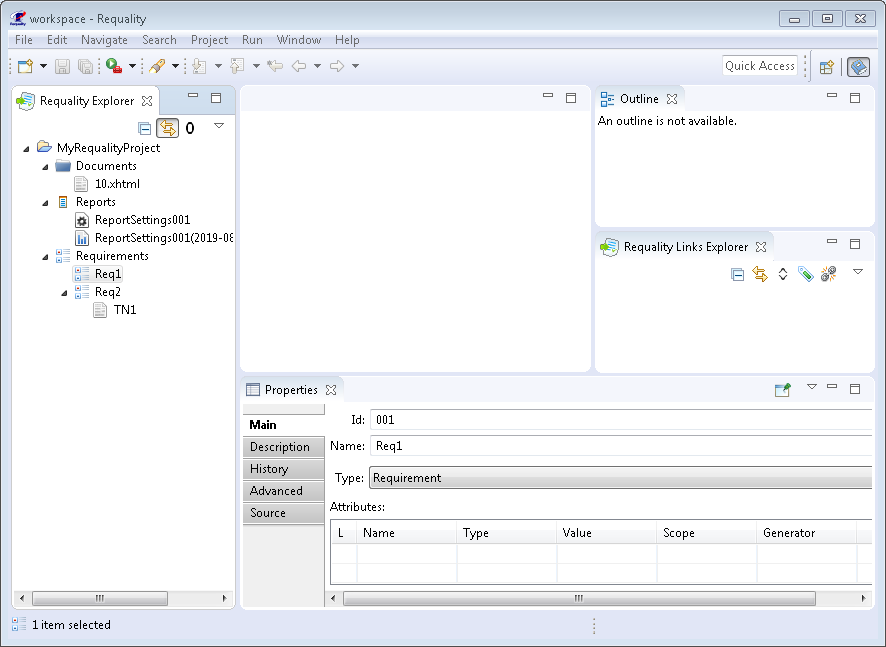886x647 pixels.
Task: Open the Run toolbar dropdown arrow
Action: pos(132,66)
